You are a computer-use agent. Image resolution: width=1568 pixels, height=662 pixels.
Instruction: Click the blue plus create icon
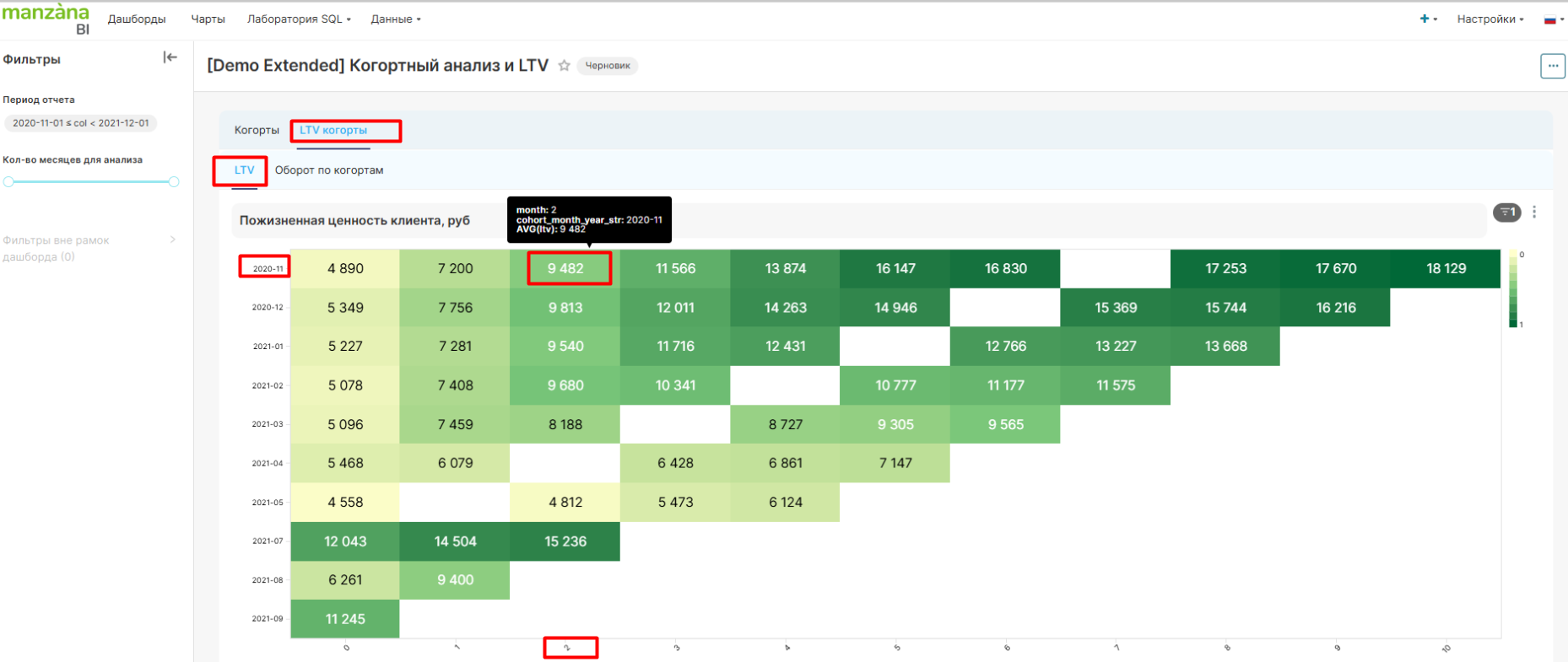click(x=1425, y=19)
